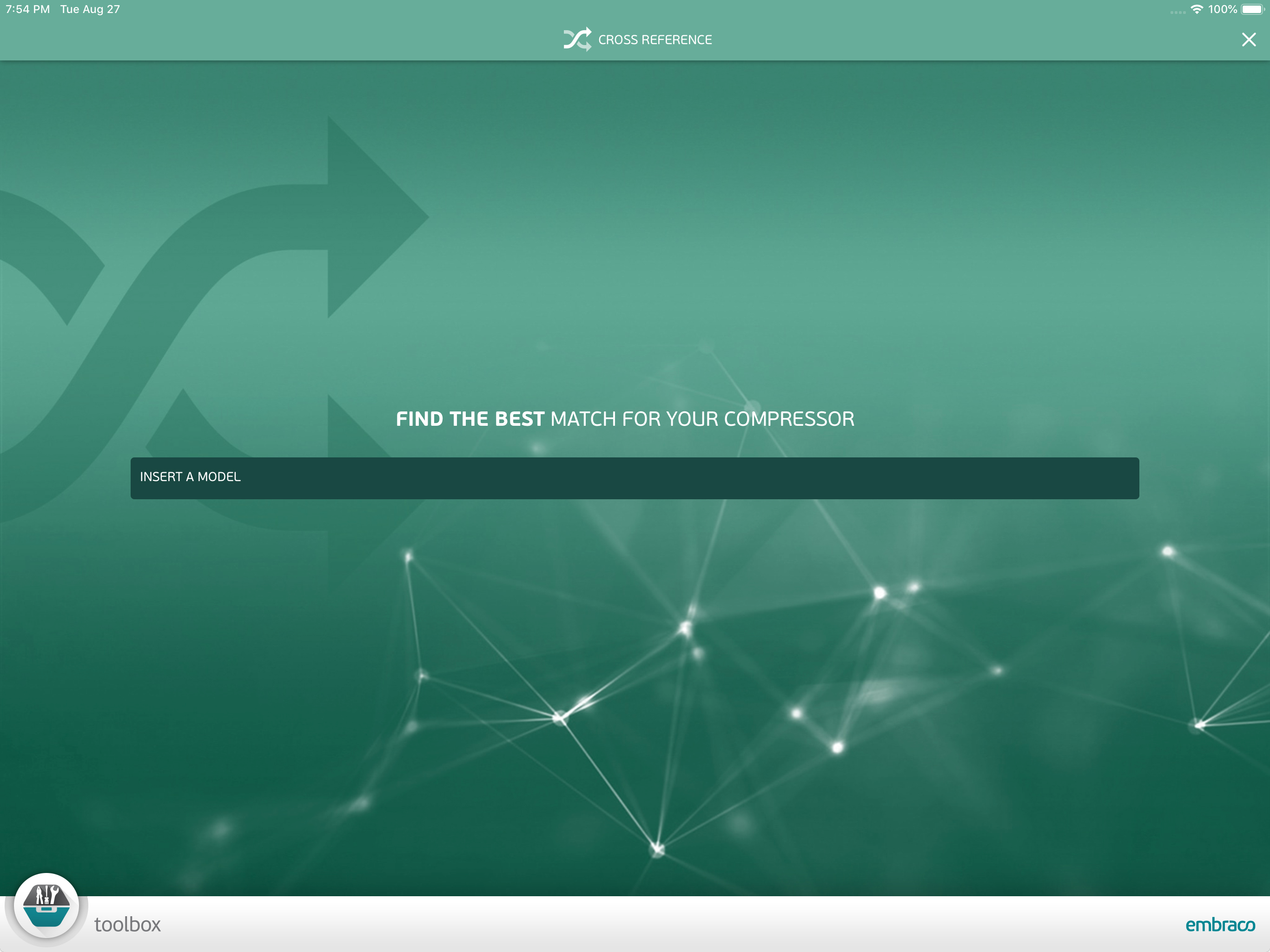Screen dimensions: 1270x952
Task: Tap the 7:54 PM clock
Action: pos(27,9)
